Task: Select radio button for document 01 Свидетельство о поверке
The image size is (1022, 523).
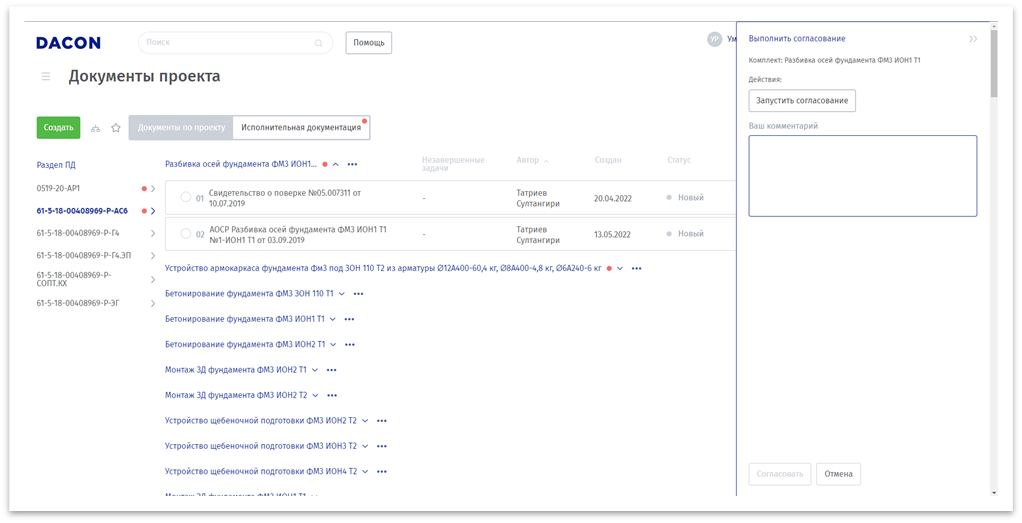Action: (x=185, y=197)
